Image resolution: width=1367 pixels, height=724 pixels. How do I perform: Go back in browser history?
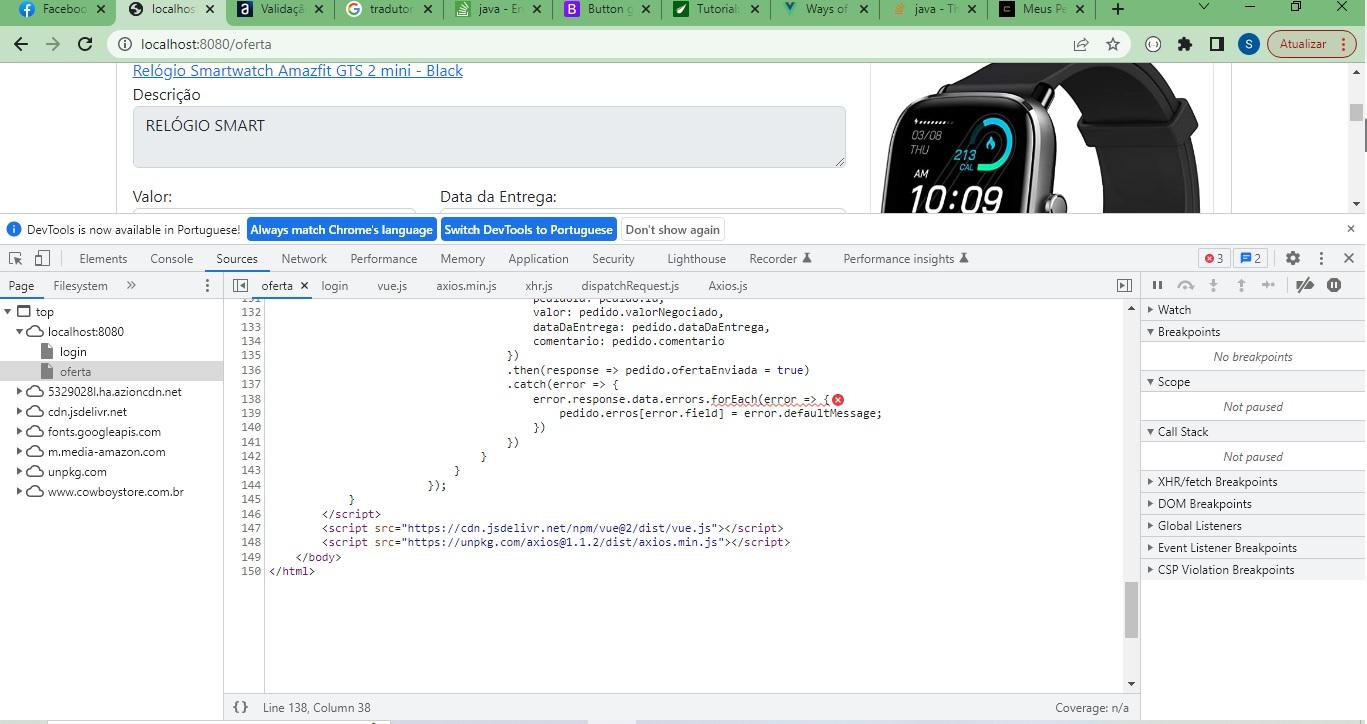coord(21,44)
